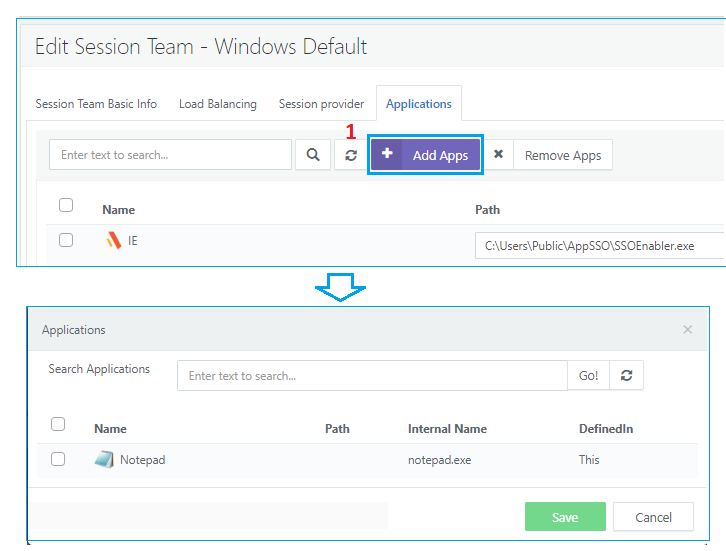Click the Name column header in top table
The height and width of the screenshot is (551, 726).
(119, 210)
